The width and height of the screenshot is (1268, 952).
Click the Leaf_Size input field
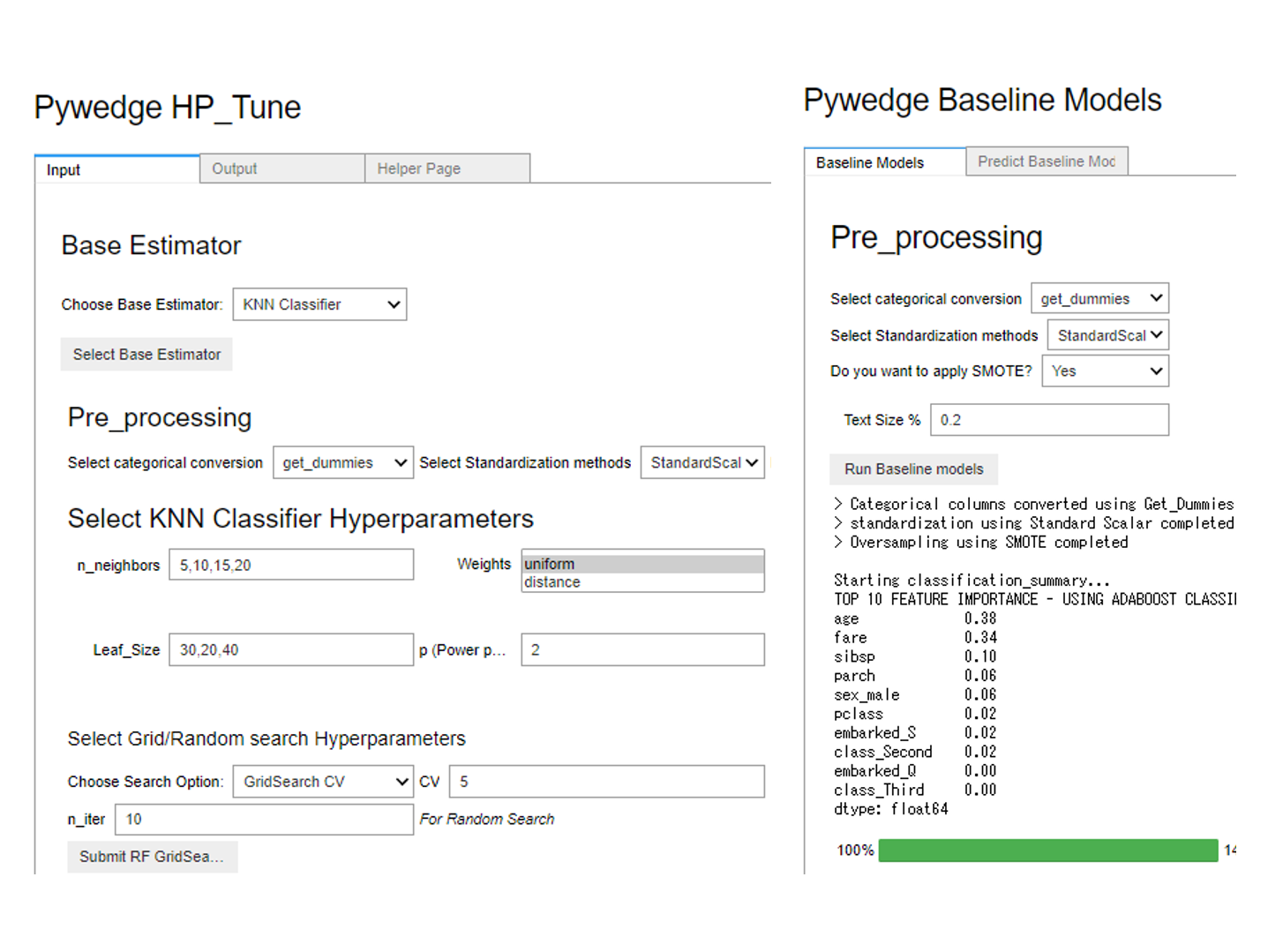coord(290,650)
